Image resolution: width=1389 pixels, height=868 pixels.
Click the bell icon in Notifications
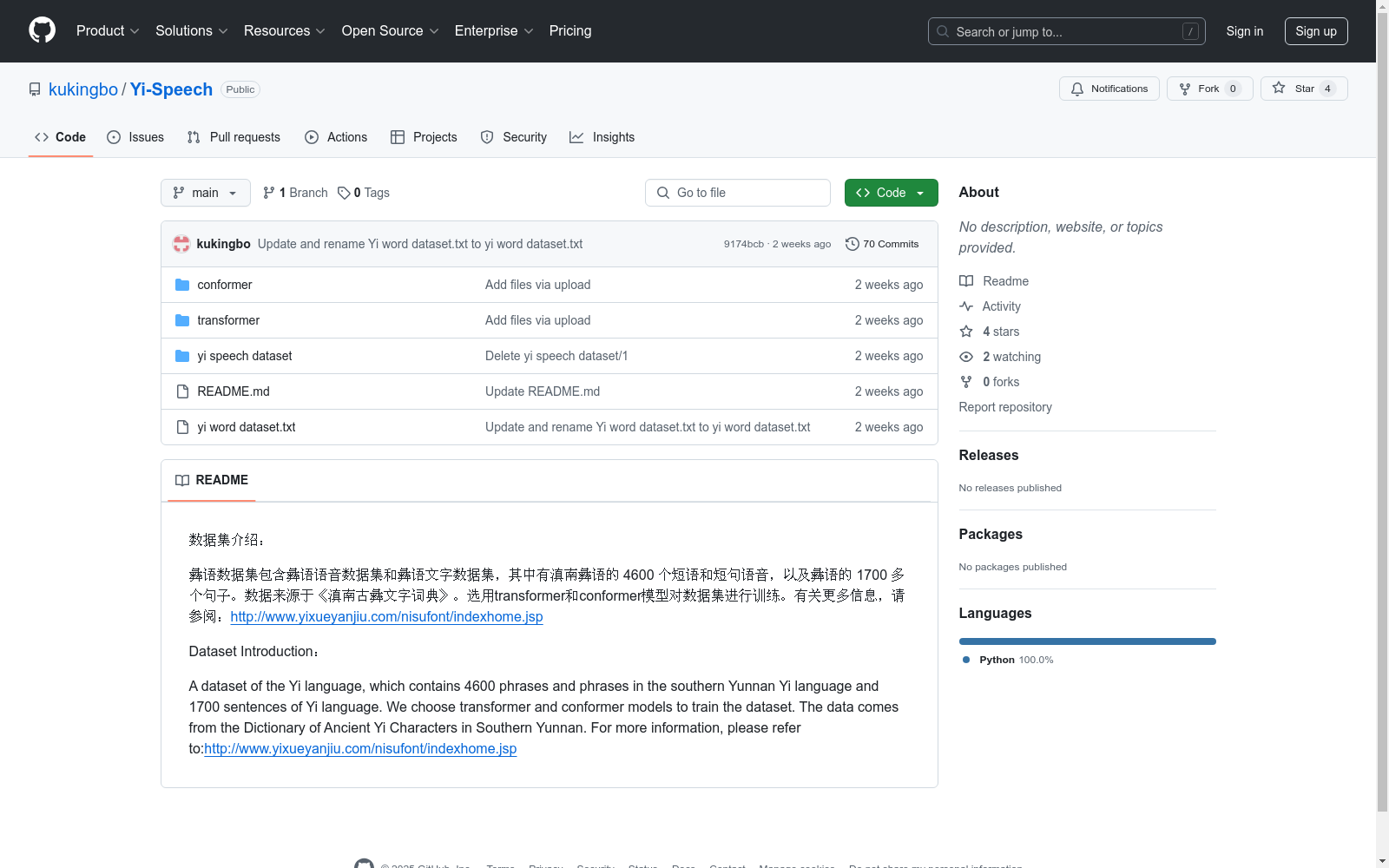pyautogui.click(x=1077, y=89)
